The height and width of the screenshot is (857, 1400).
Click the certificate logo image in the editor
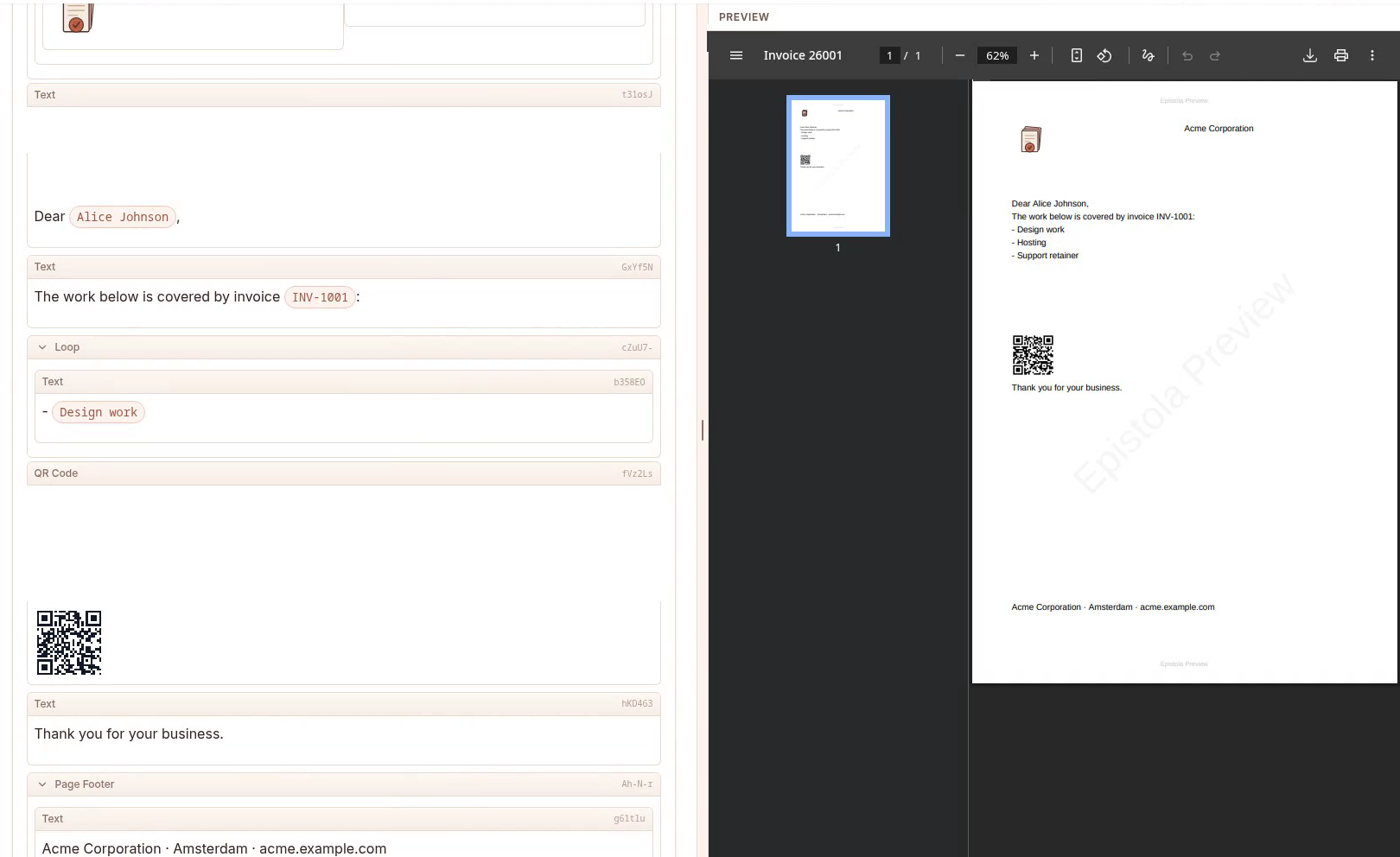77,16
